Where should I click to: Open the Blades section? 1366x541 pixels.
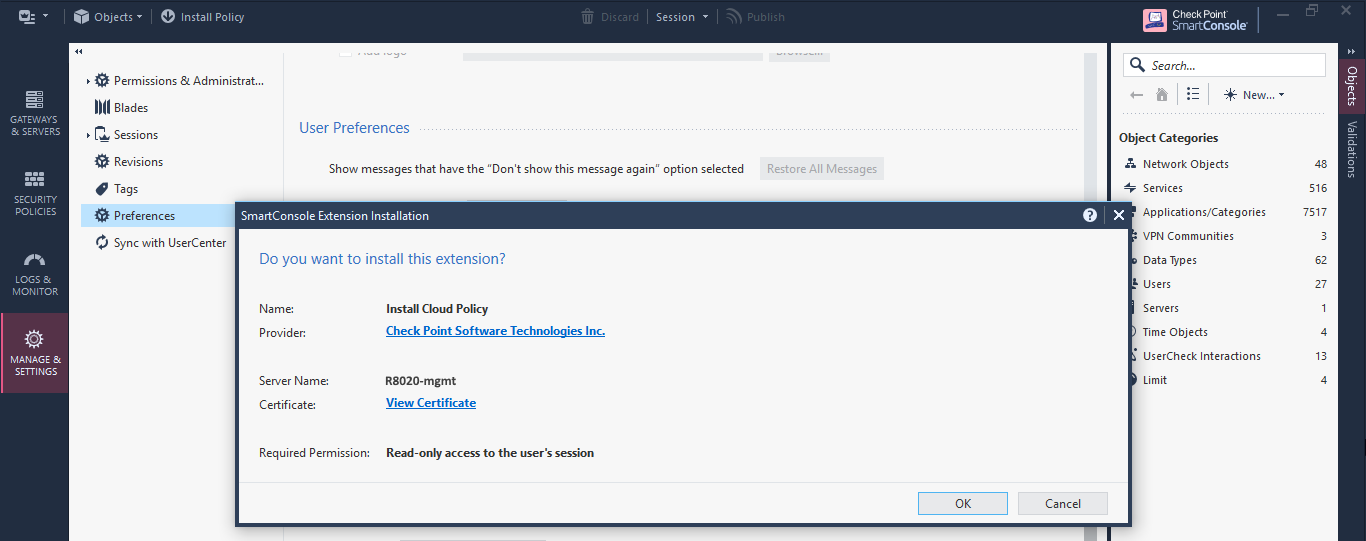(x=121, y=108)
